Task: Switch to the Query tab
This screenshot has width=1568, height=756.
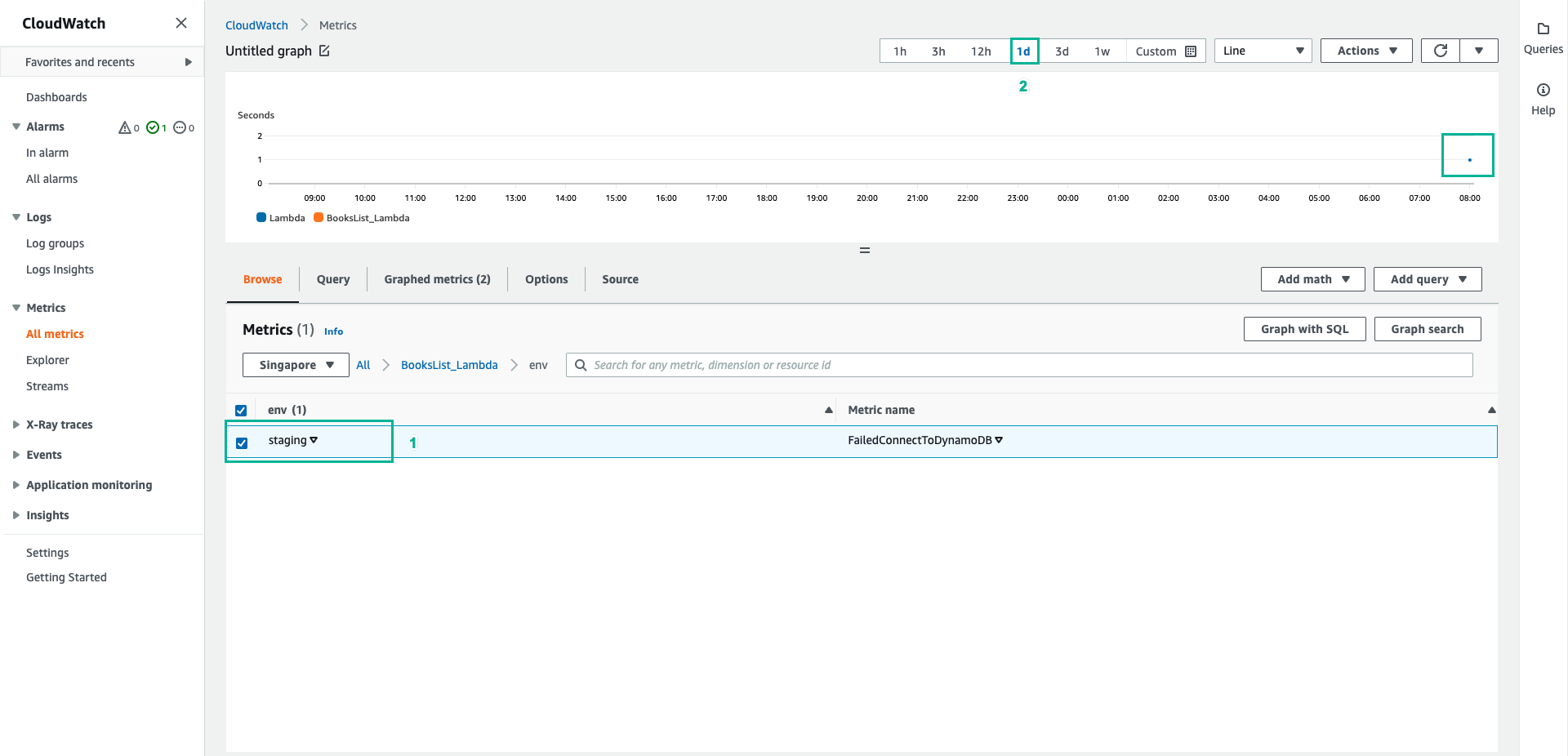Action: point(333,279)
